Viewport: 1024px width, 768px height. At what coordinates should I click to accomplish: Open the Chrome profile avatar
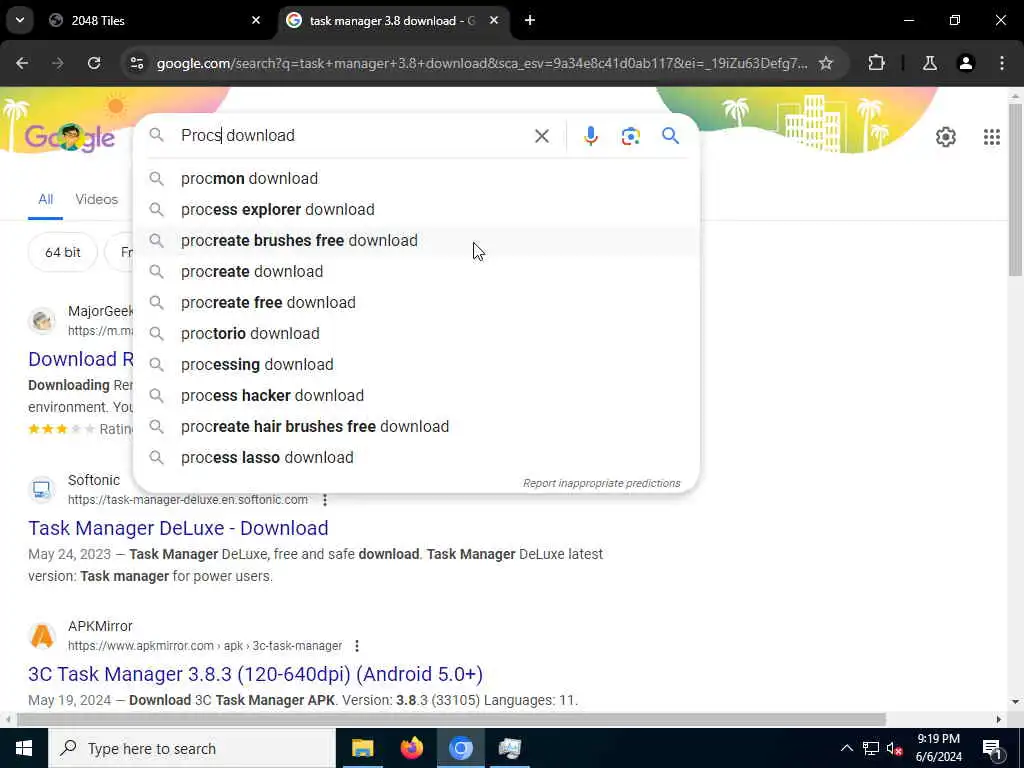pyautogui.click(x=966, y=63)
